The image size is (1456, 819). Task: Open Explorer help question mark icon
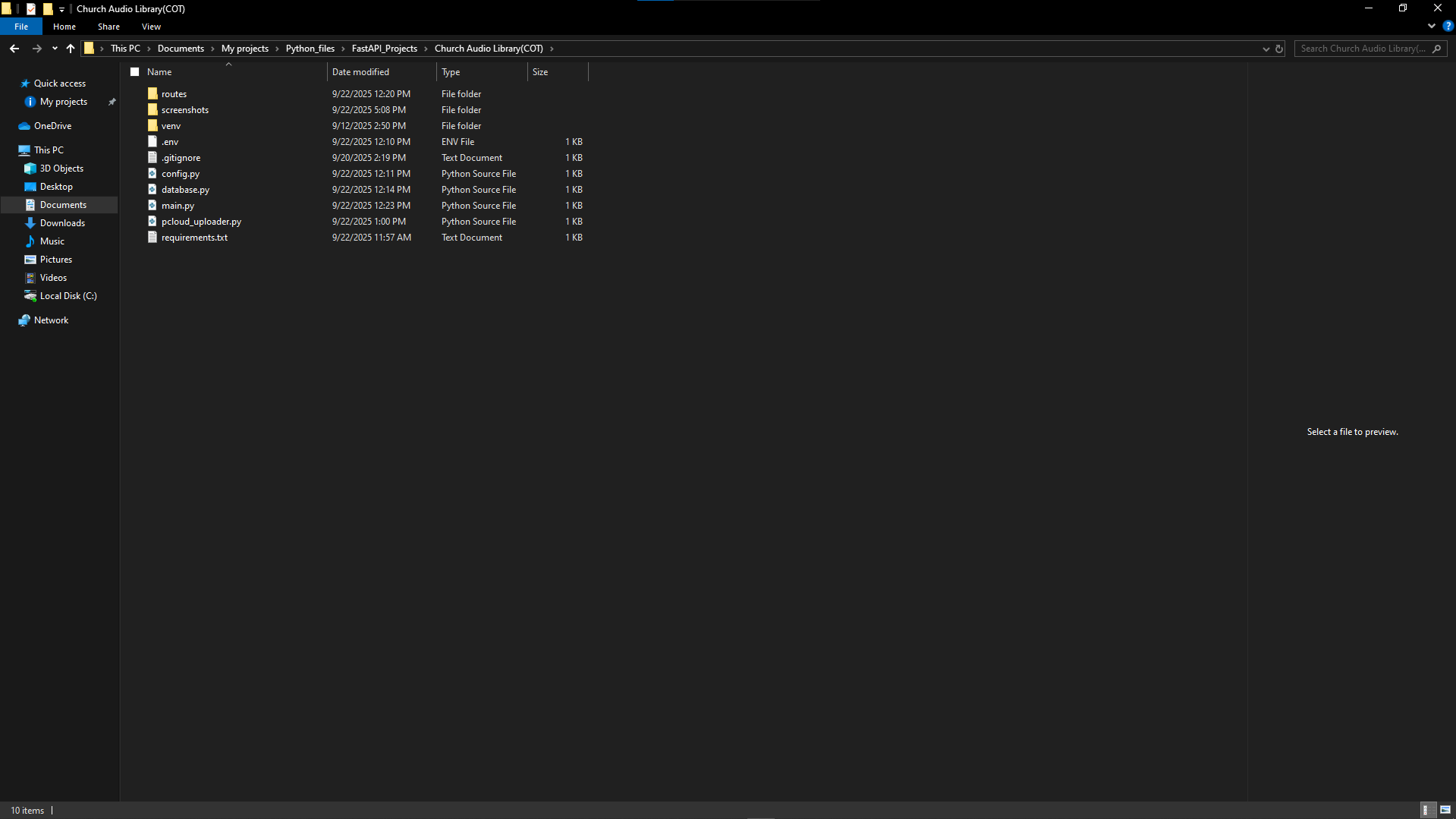[x=1448, y=26]
